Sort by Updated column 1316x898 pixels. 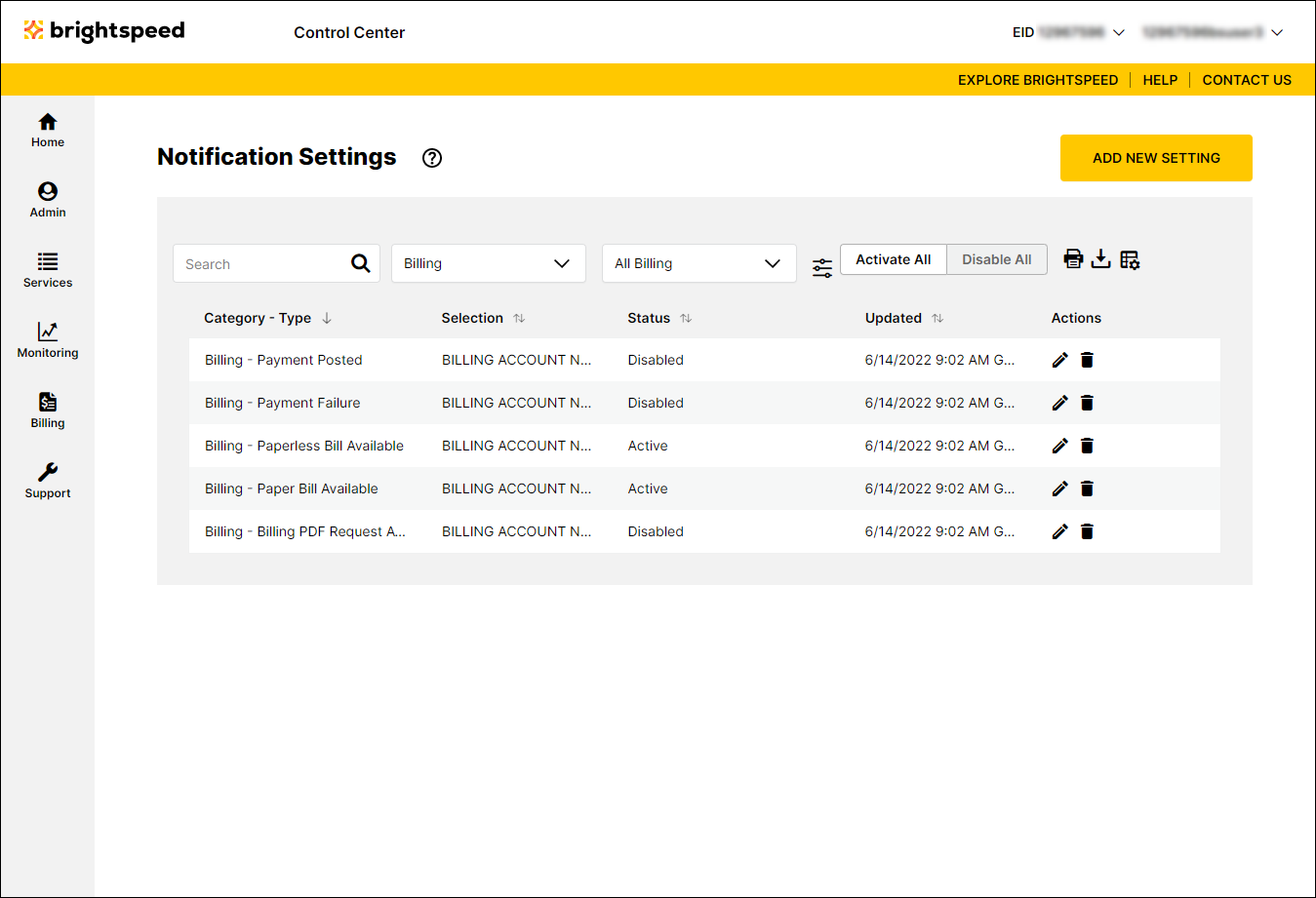tap(904, 318)
